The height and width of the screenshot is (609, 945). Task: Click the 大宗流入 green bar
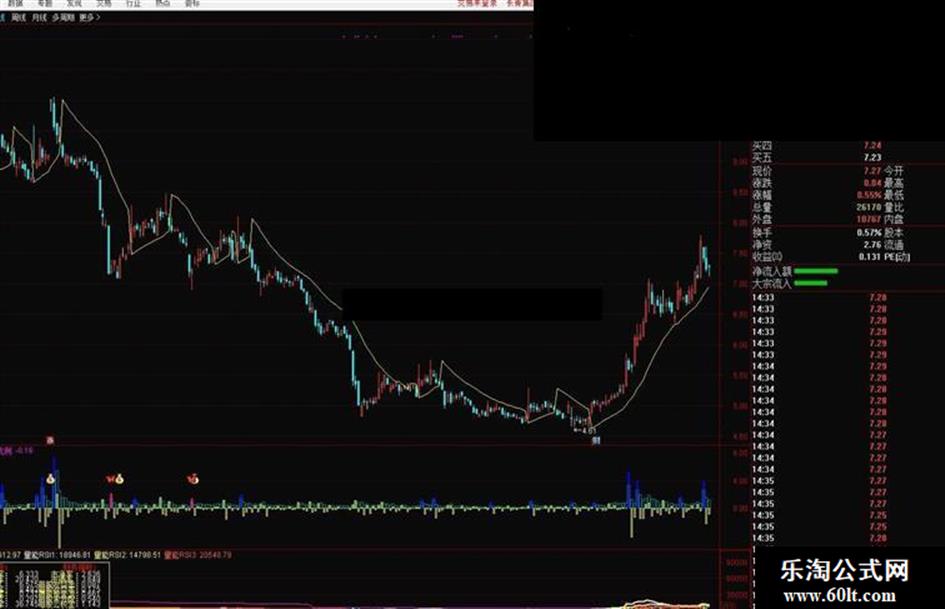(x=811, y=283)
